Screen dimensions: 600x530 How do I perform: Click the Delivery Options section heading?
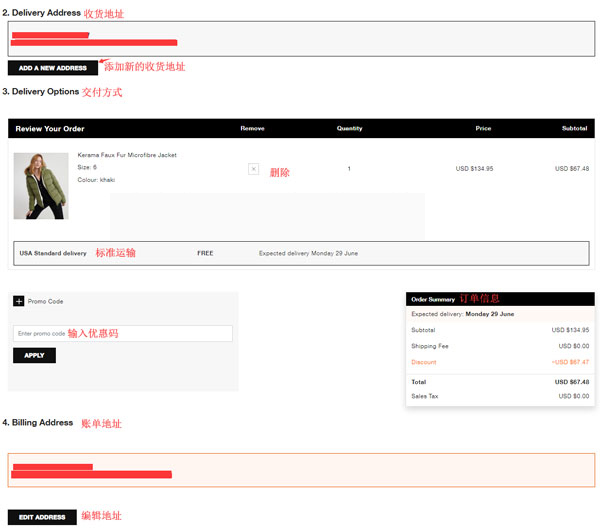41,91
